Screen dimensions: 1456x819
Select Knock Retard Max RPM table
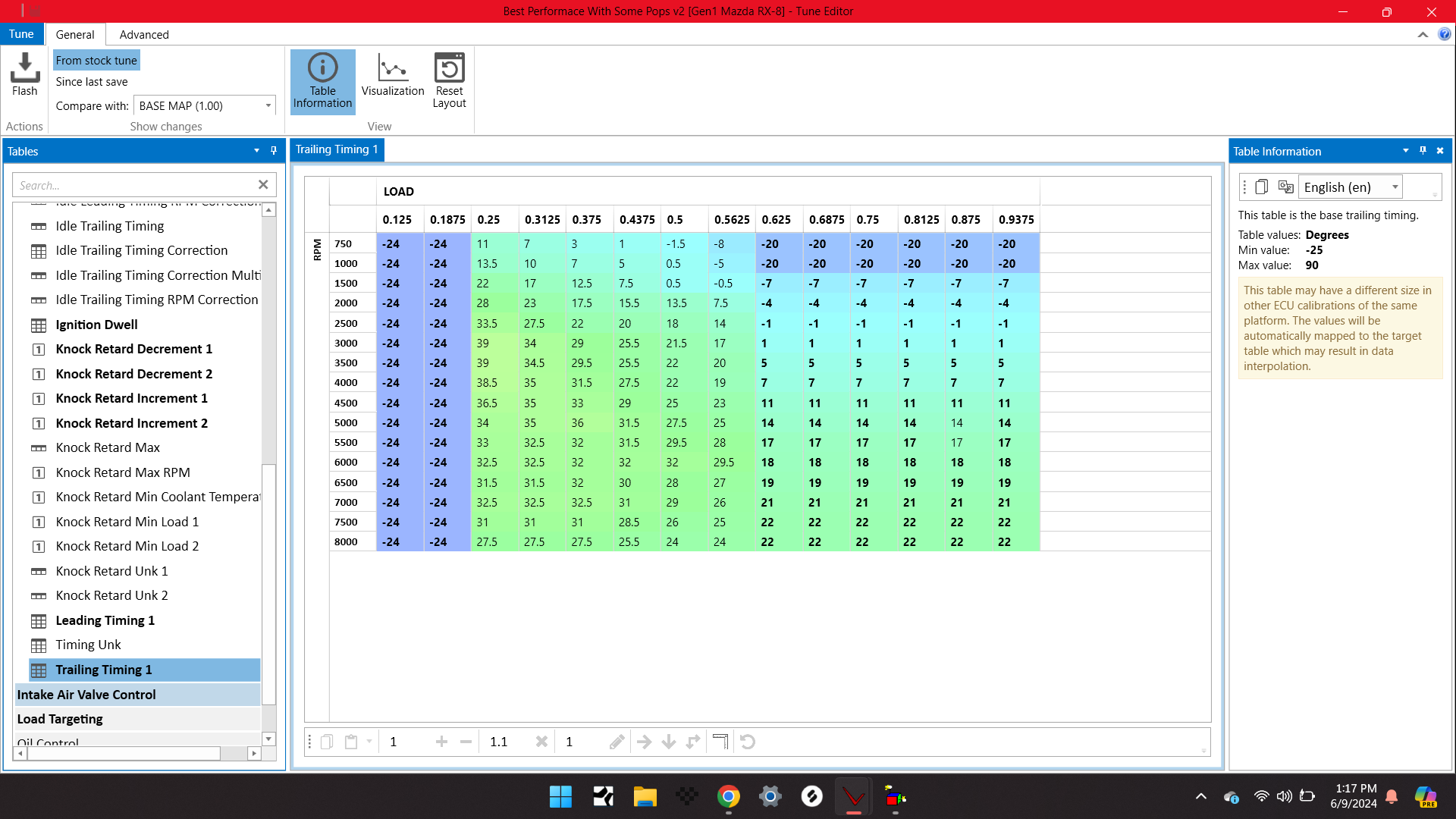(x=123, y=472)
